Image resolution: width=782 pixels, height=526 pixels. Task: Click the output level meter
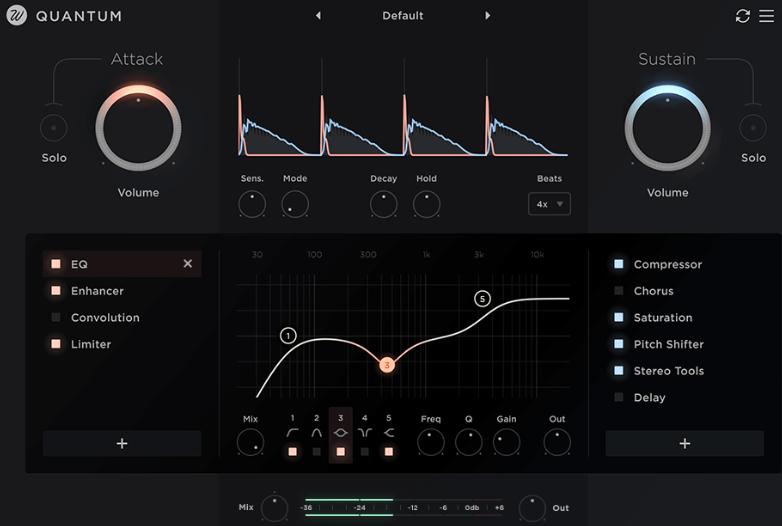click(402, 507)
